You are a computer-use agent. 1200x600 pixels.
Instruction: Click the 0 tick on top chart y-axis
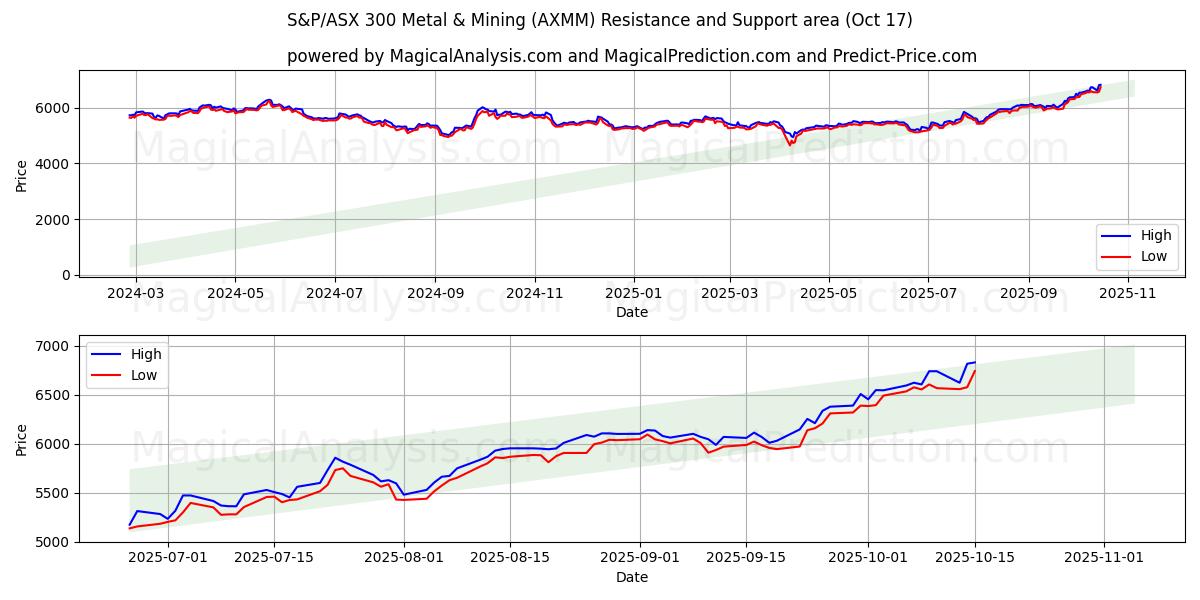coord(65,275)
